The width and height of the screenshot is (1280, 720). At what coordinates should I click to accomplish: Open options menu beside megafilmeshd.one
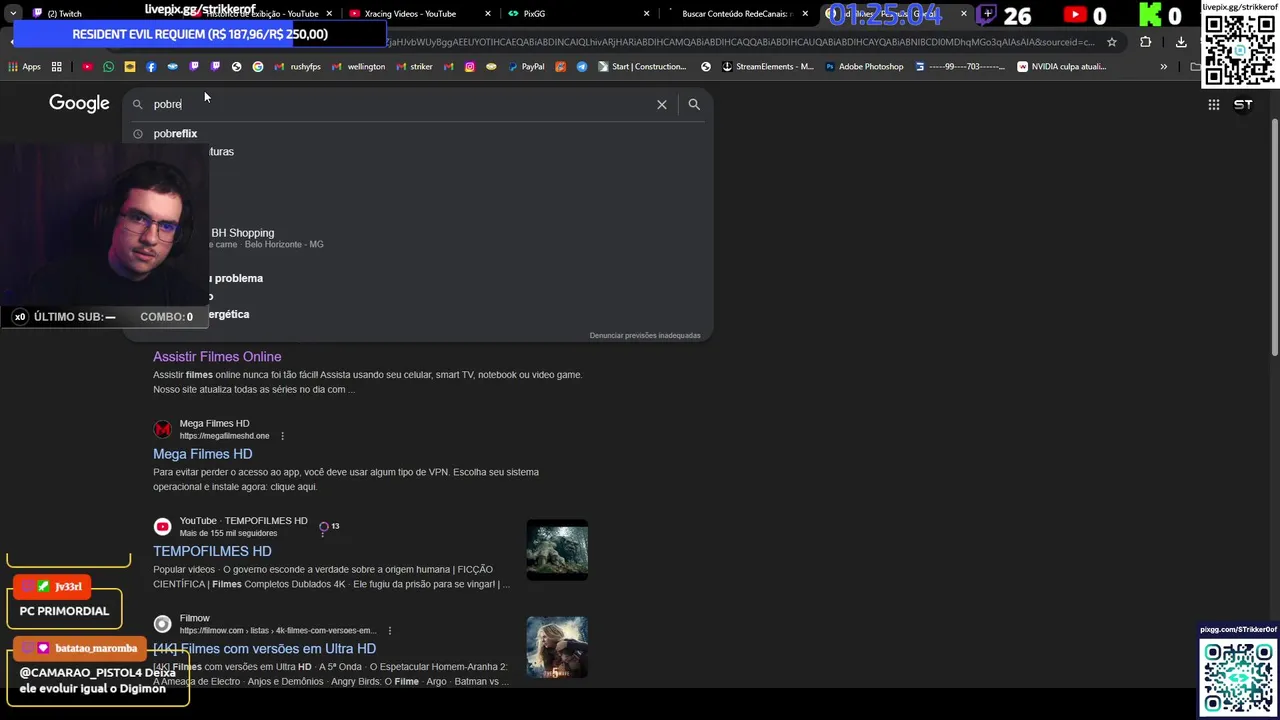(x=283, y=436)
